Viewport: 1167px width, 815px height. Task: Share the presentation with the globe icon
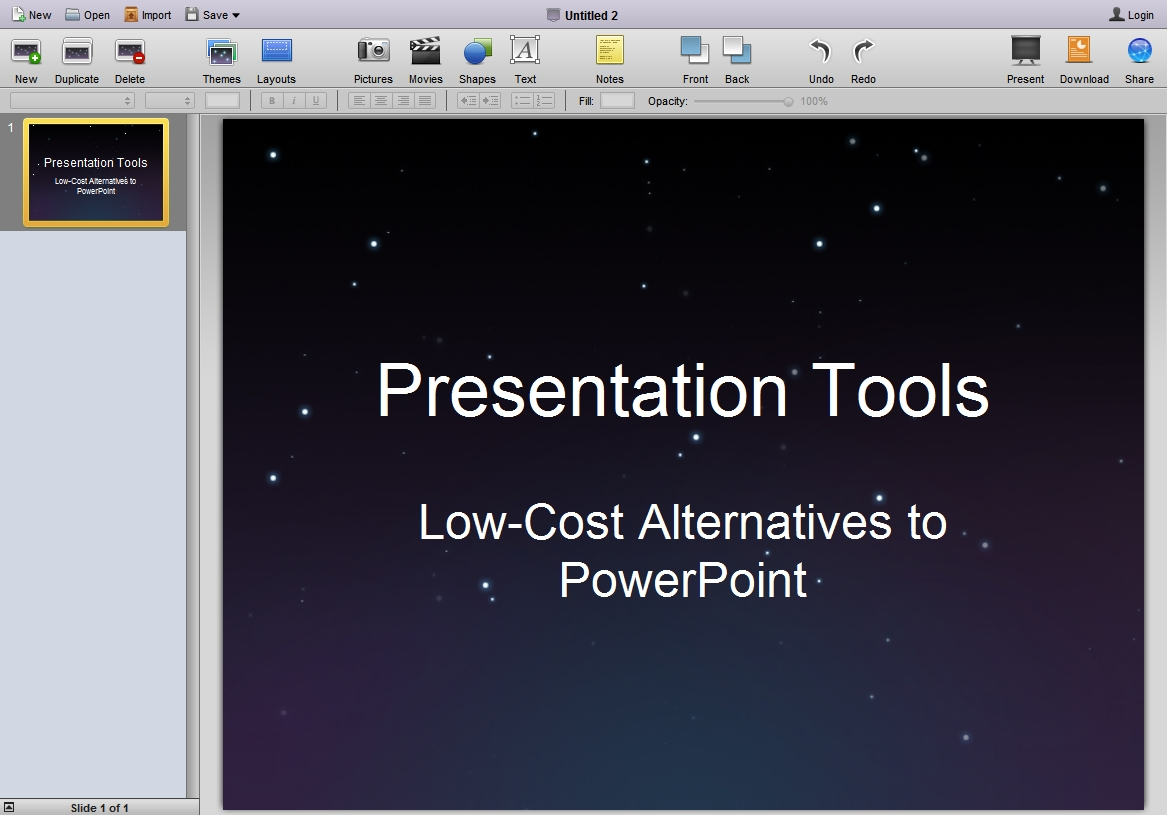tap(1139, 60)
